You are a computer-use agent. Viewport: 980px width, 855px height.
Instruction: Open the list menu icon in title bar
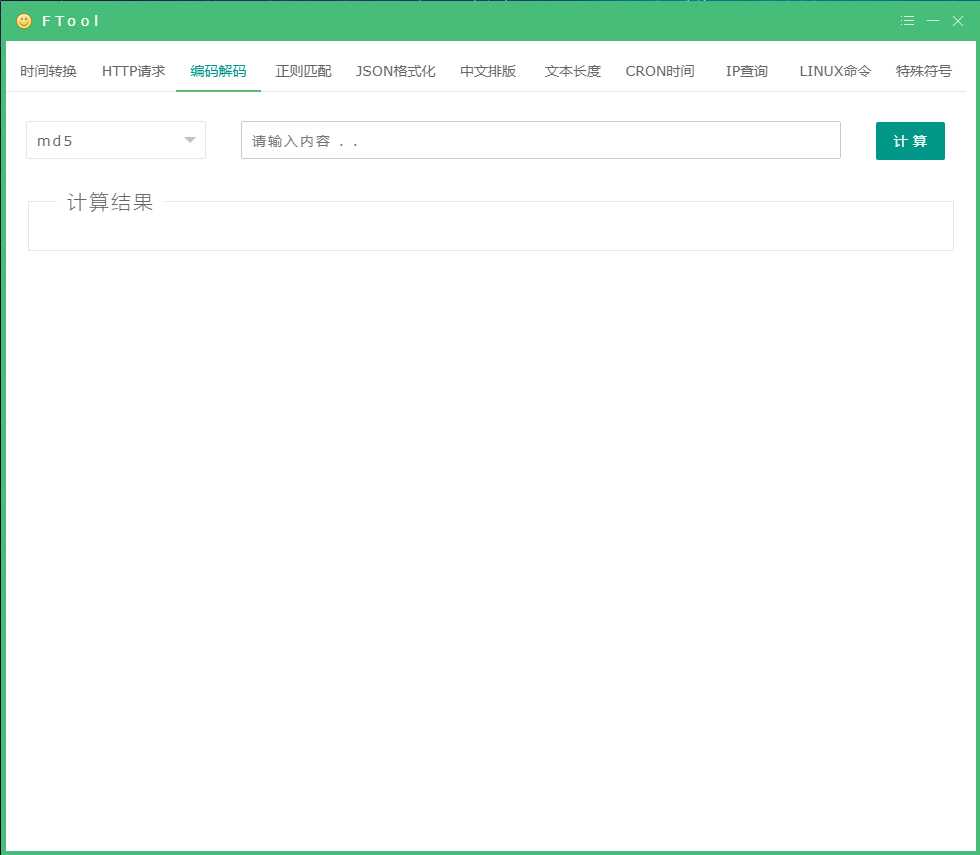point(907,21)
